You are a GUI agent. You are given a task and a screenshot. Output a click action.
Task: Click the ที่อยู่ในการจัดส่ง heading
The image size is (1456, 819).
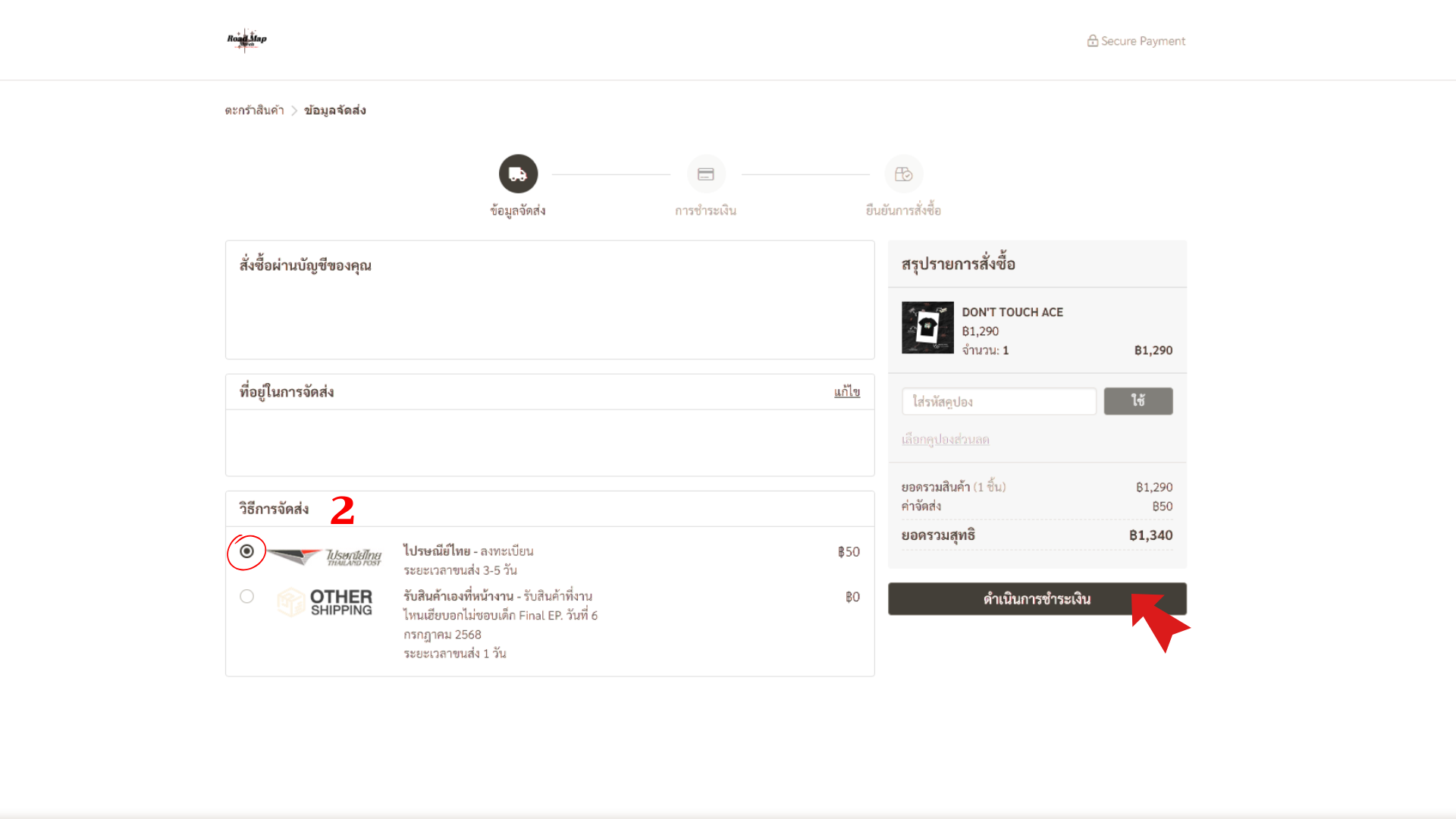tap(287, 392)
